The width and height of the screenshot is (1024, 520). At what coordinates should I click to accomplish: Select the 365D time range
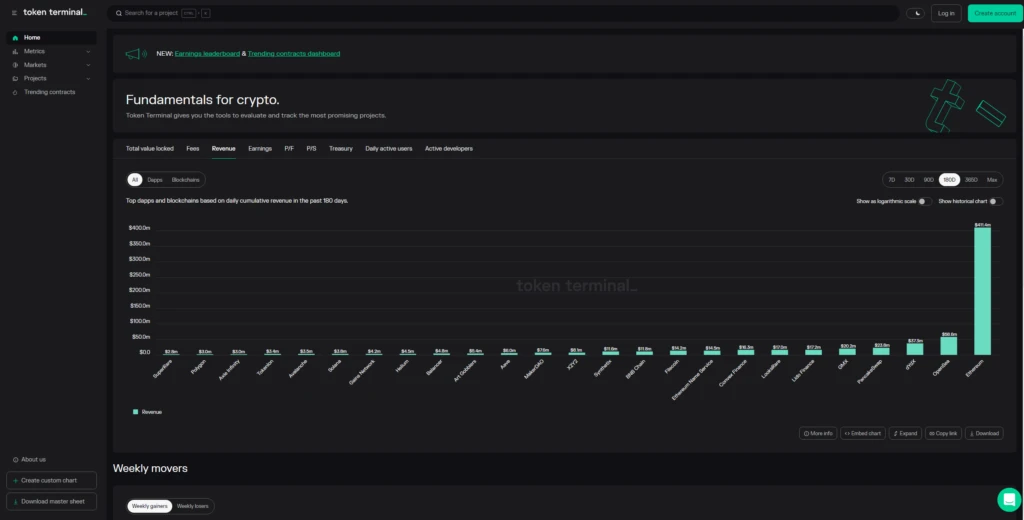(971, 180)
